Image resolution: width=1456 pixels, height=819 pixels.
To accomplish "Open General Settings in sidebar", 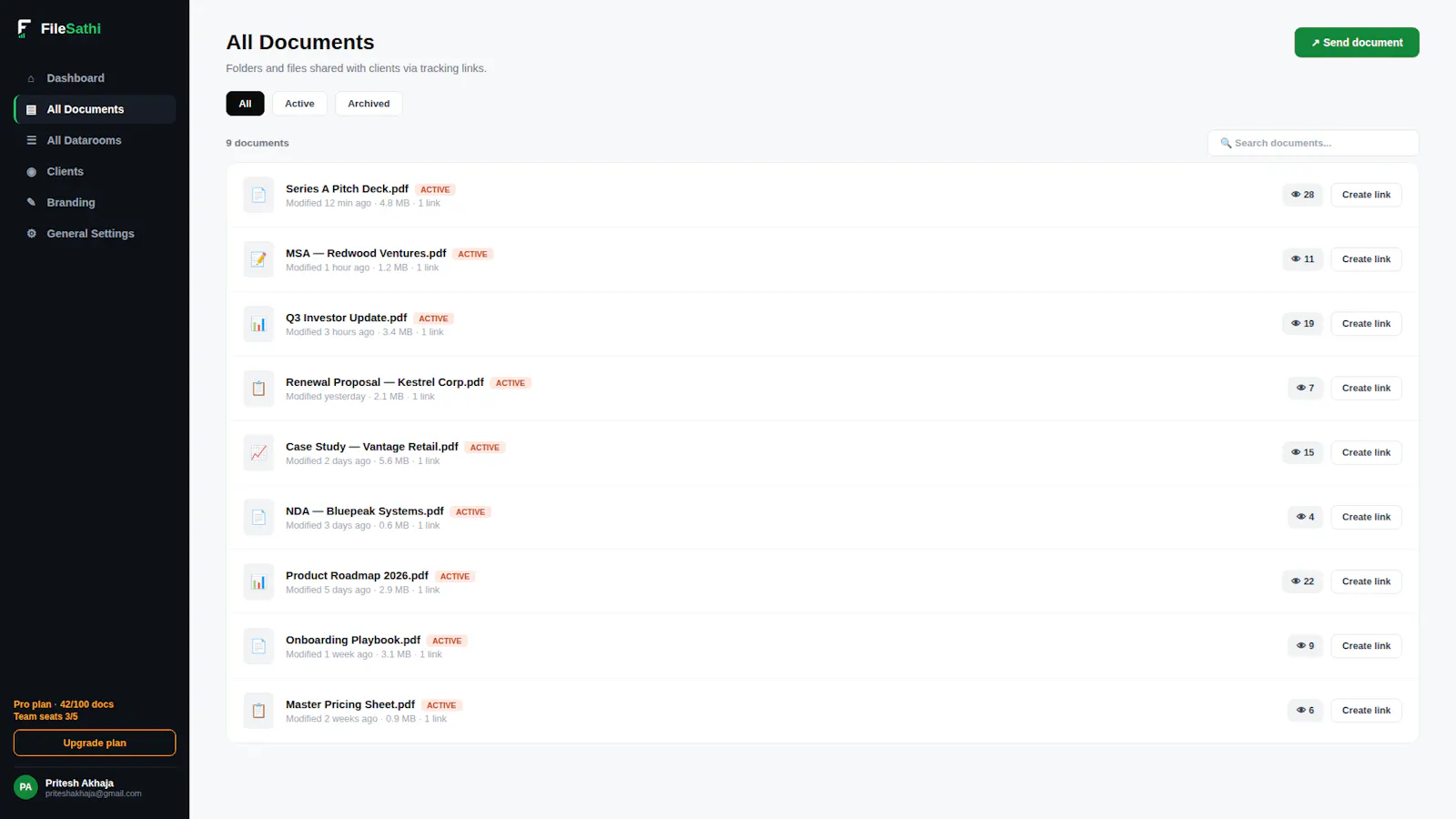I will pos(95,234).
